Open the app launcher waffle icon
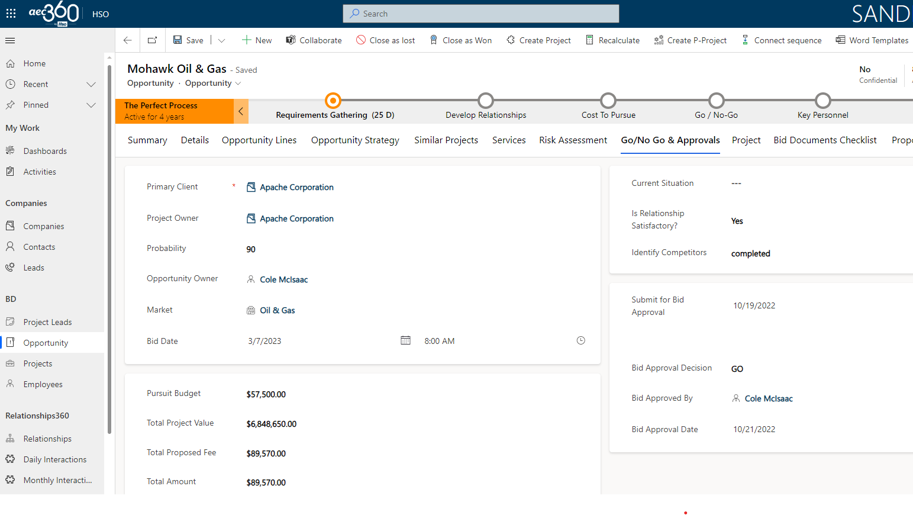The width and height of the screenshot is (913, 515). (10, 13)
